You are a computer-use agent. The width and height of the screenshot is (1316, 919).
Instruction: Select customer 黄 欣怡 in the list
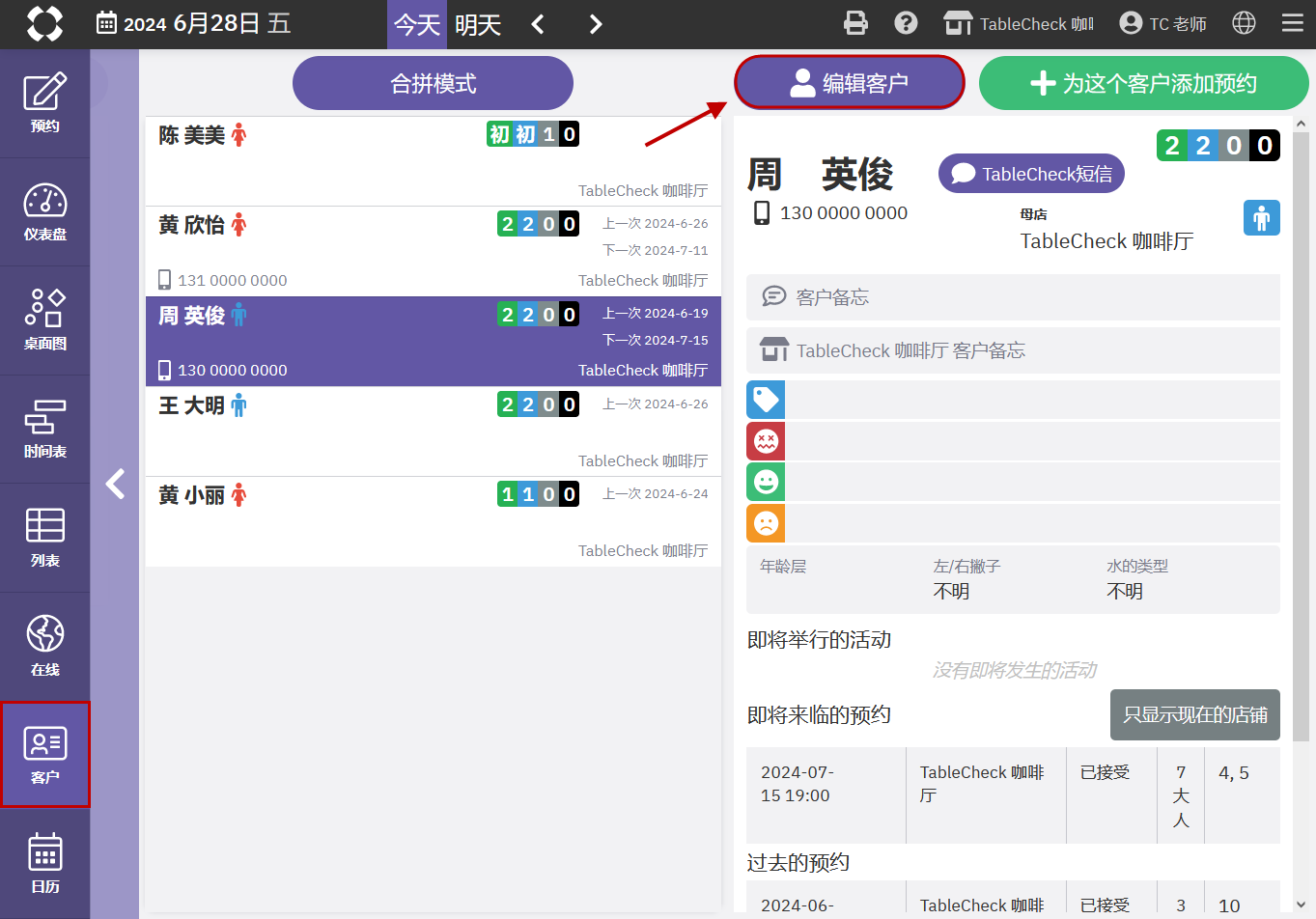(434, 251)
